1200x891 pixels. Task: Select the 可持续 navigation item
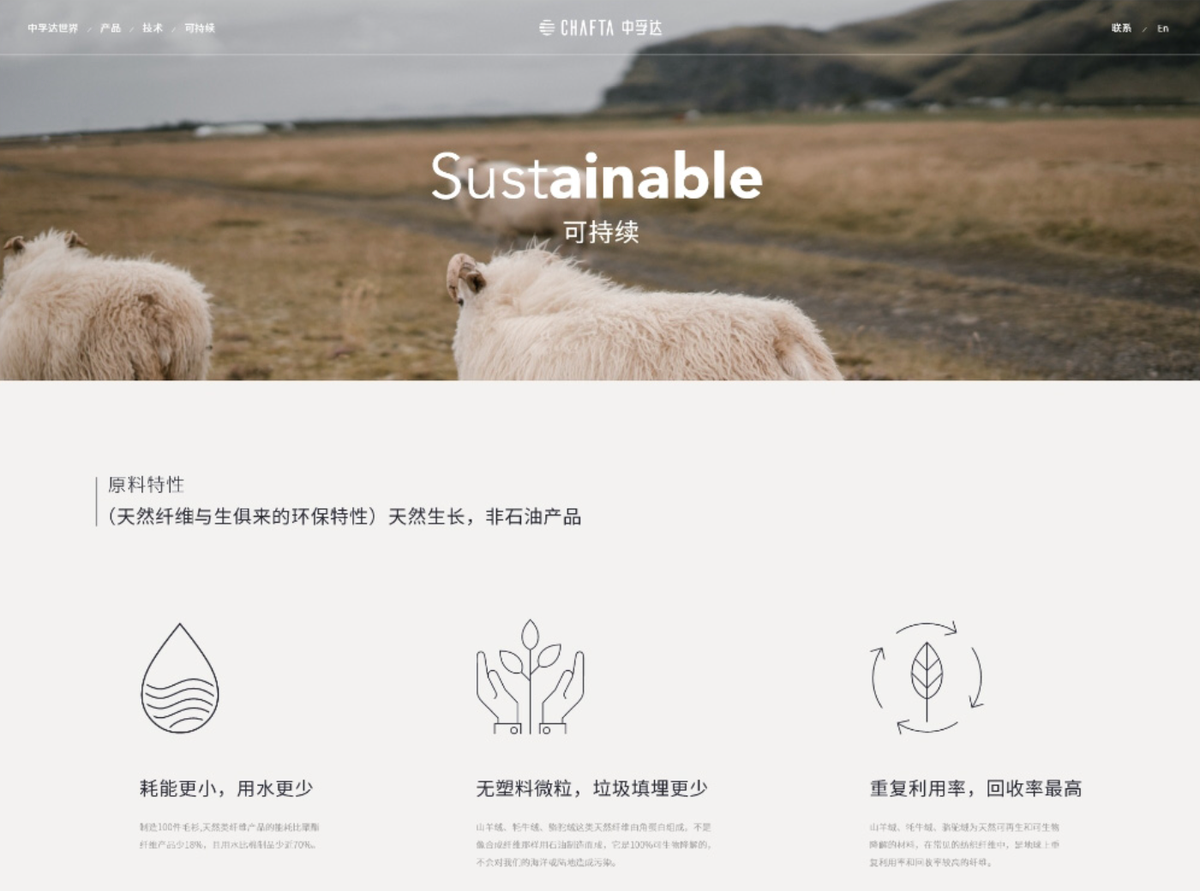(x=200, y=28)
